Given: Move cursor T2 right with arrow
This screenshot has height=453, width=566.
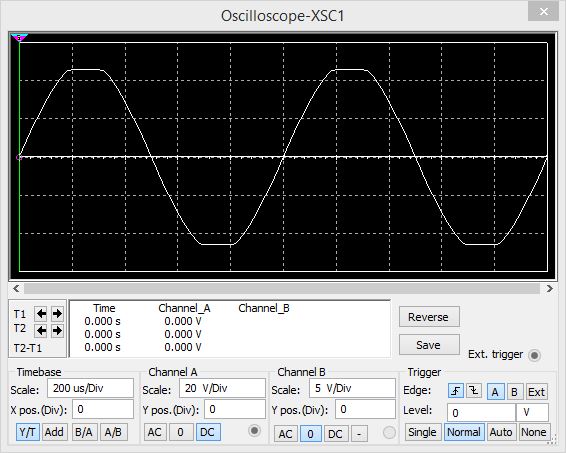Looking at the screenshot, I should (x=57, y=330).
